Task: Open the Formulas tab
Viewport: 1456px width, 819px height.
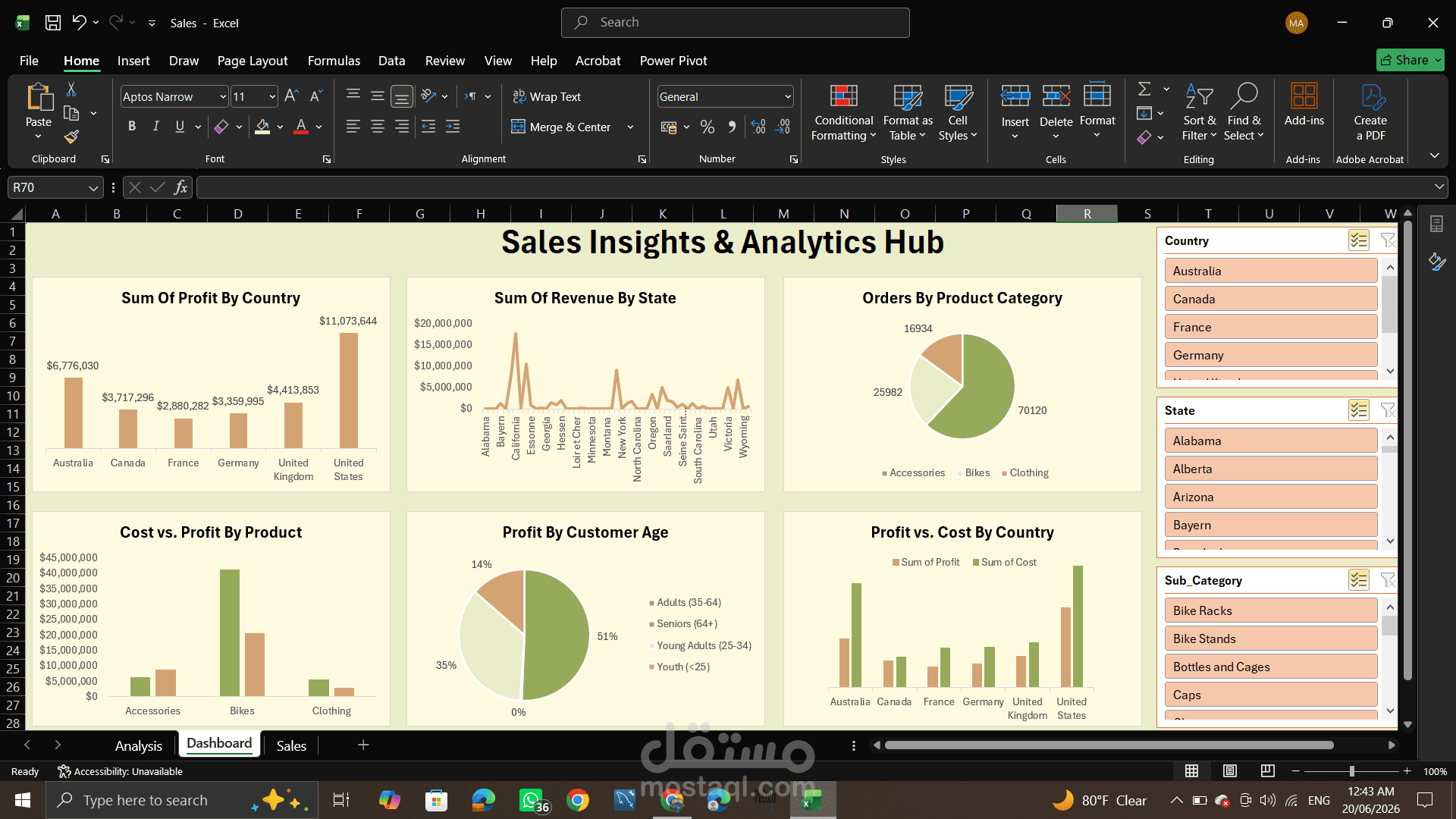Action: click(334, 61)
